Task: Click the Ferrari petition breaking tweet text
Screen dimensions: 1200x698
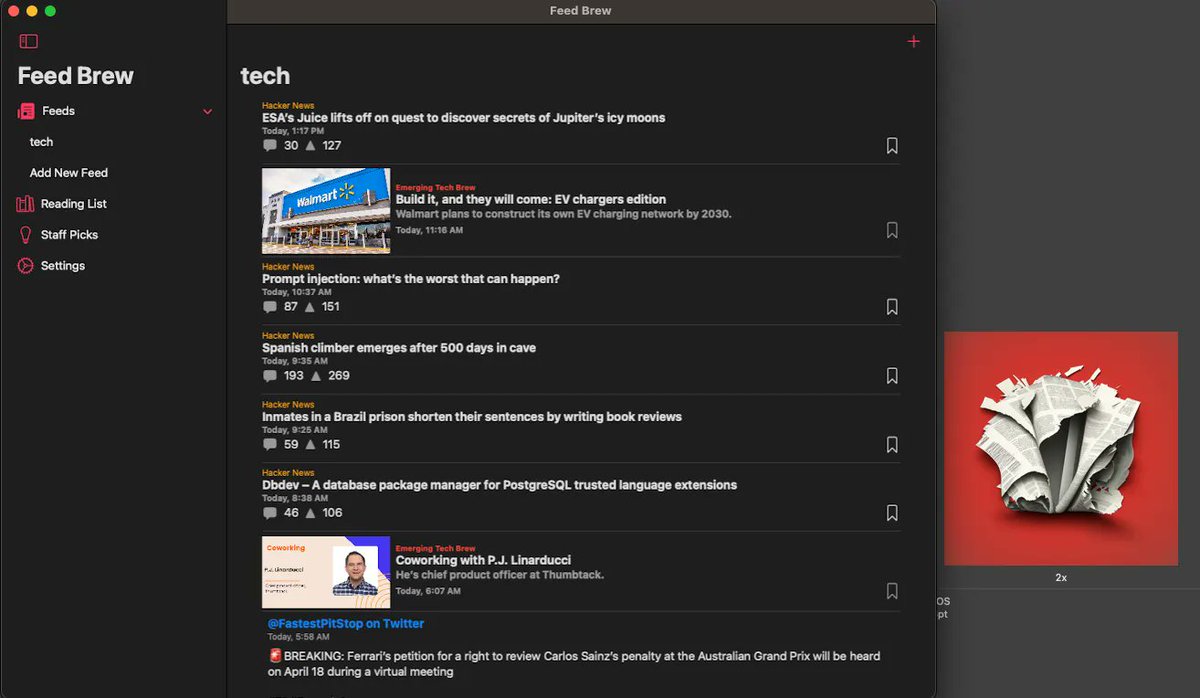Action: point(575,664)
